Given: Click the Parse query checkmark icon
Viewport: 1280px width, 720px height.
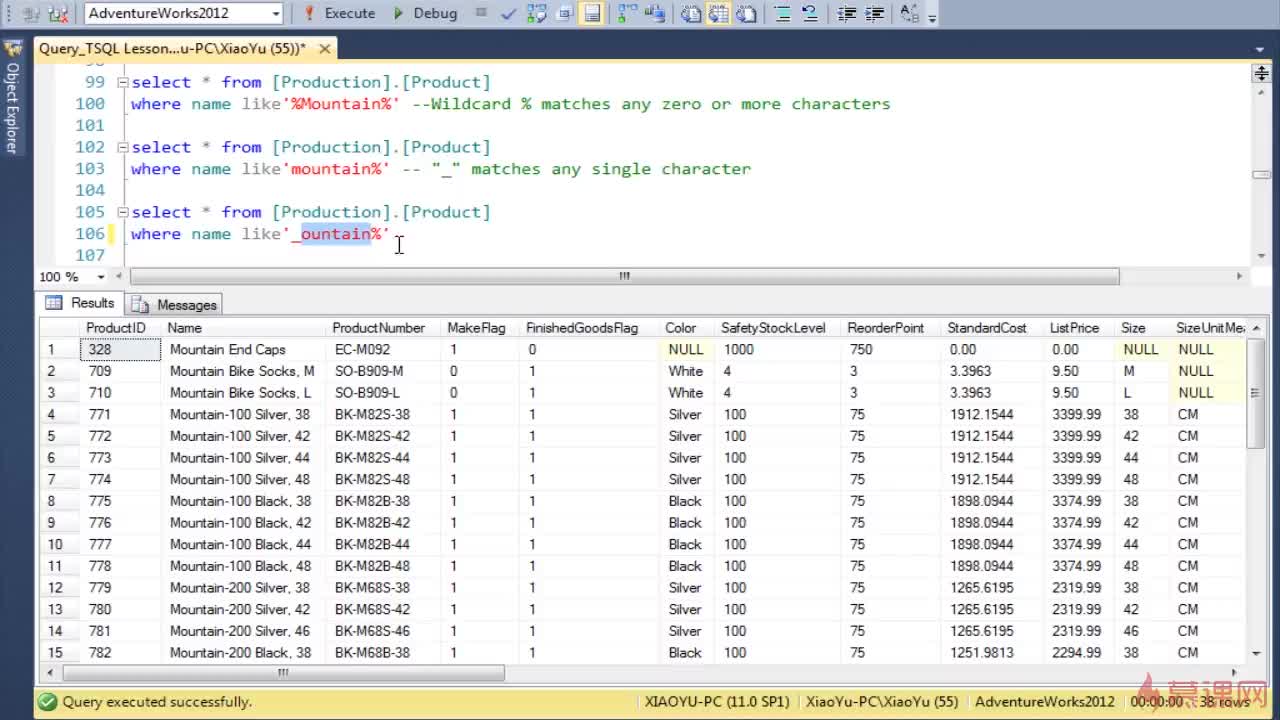Looking at the screenshot, I should click(x=509, y=13).
